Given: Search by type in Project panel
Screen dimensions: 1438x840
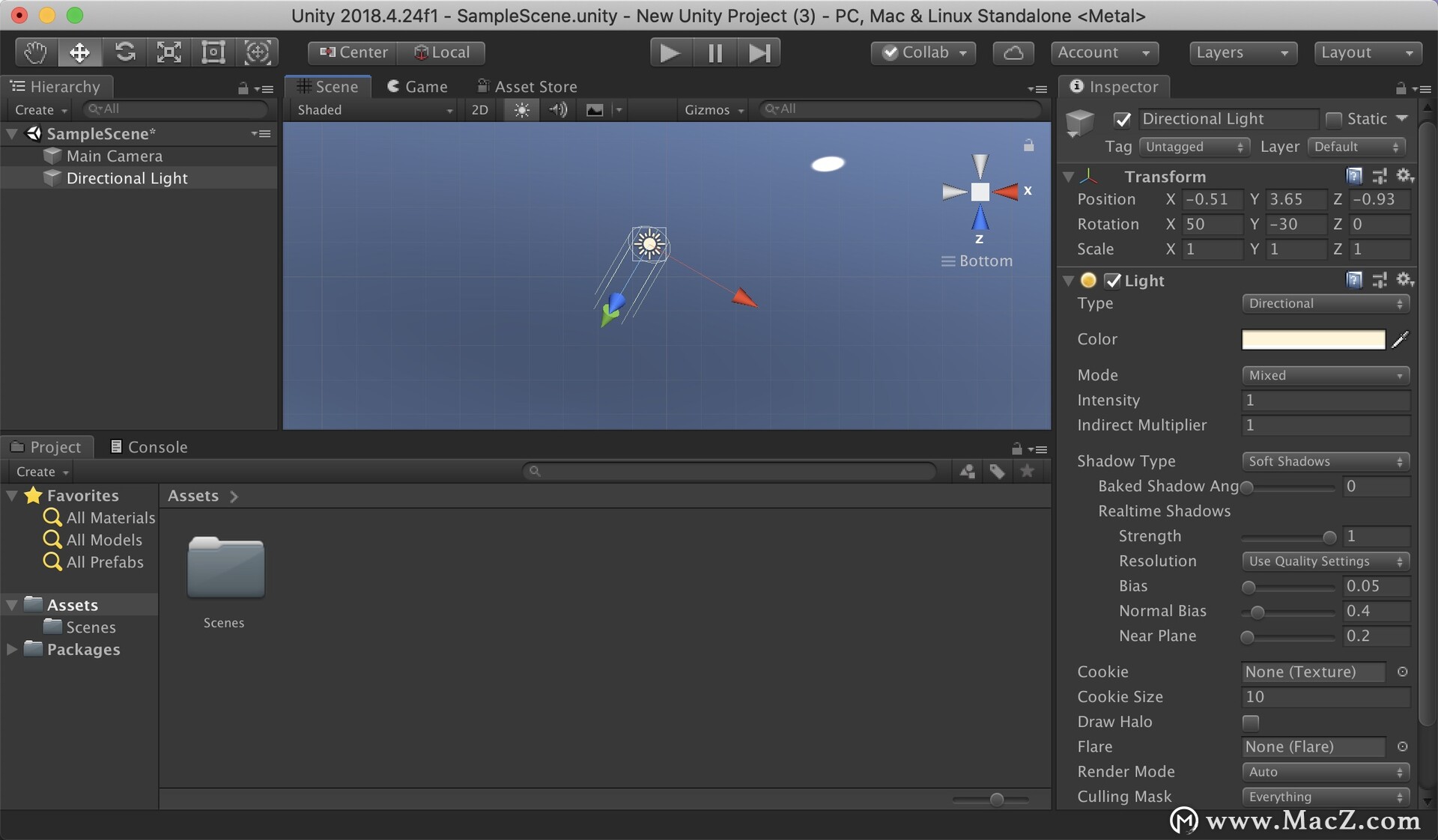Looking at the screenshot, I should point(968,471).
